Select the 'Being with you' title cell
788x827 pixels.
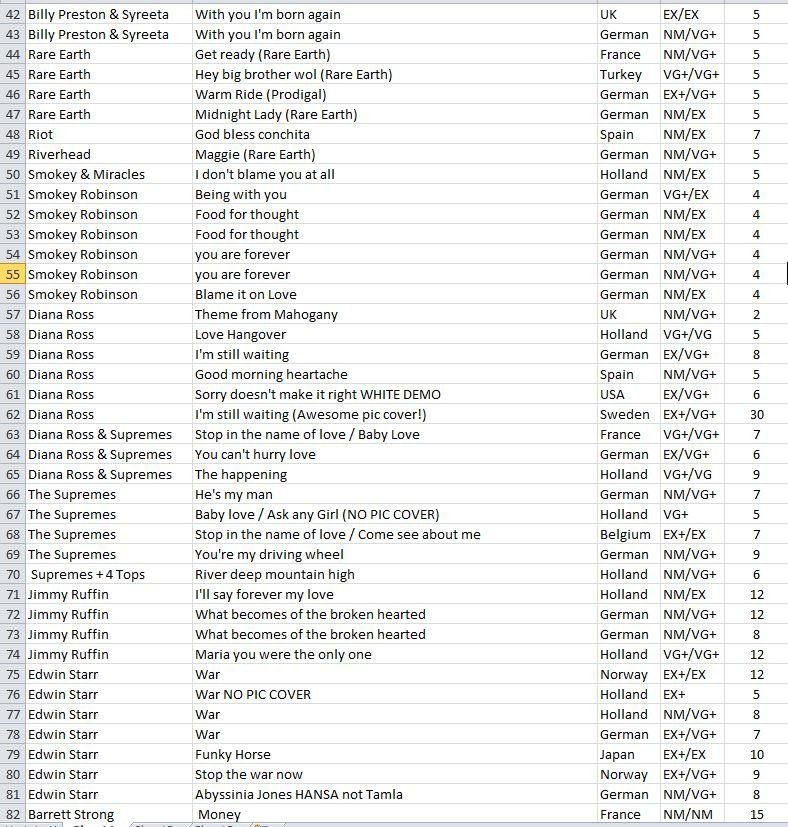pos(395,195)
